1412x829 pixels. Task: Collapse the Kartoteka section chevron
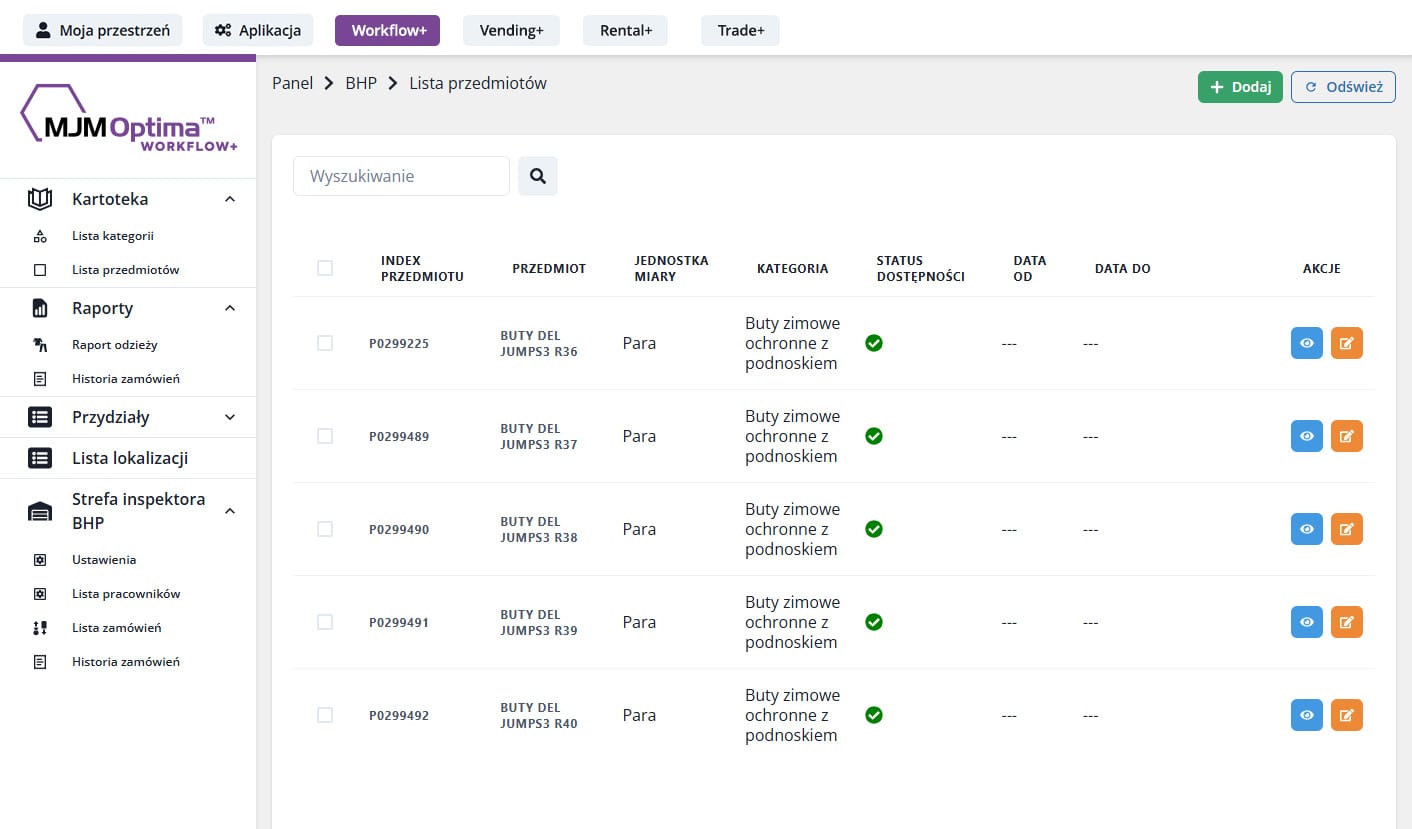[230, 199]
